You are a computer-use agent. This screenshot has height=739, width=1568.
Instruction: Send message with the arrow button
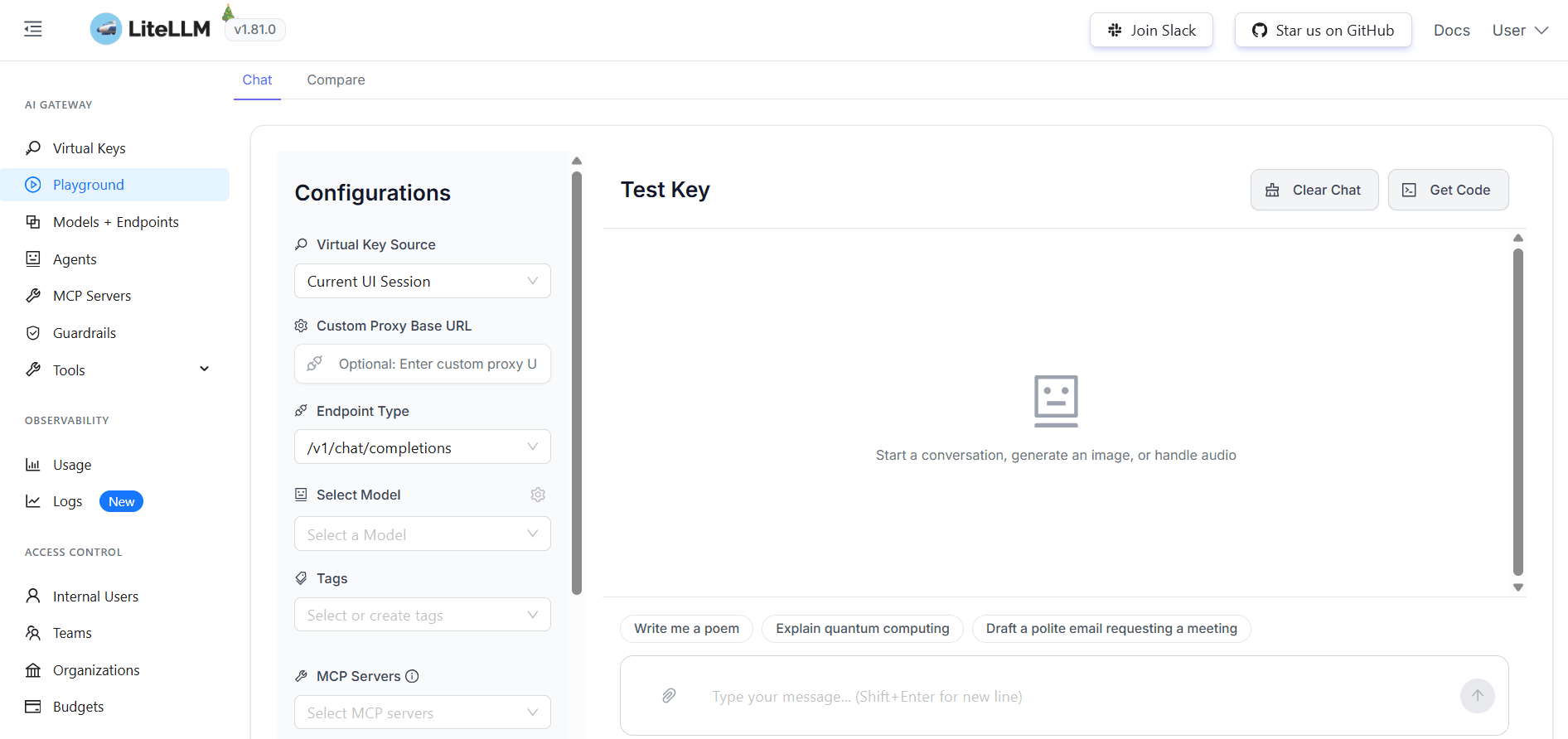(1477, 696)
